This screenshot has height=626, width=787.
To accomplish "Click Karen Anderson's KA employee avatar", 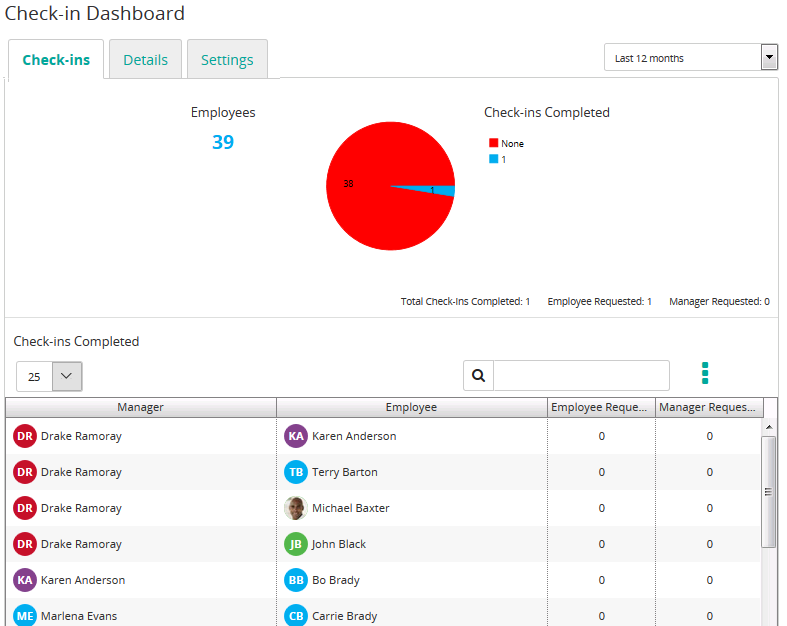I will coord(296,436).
